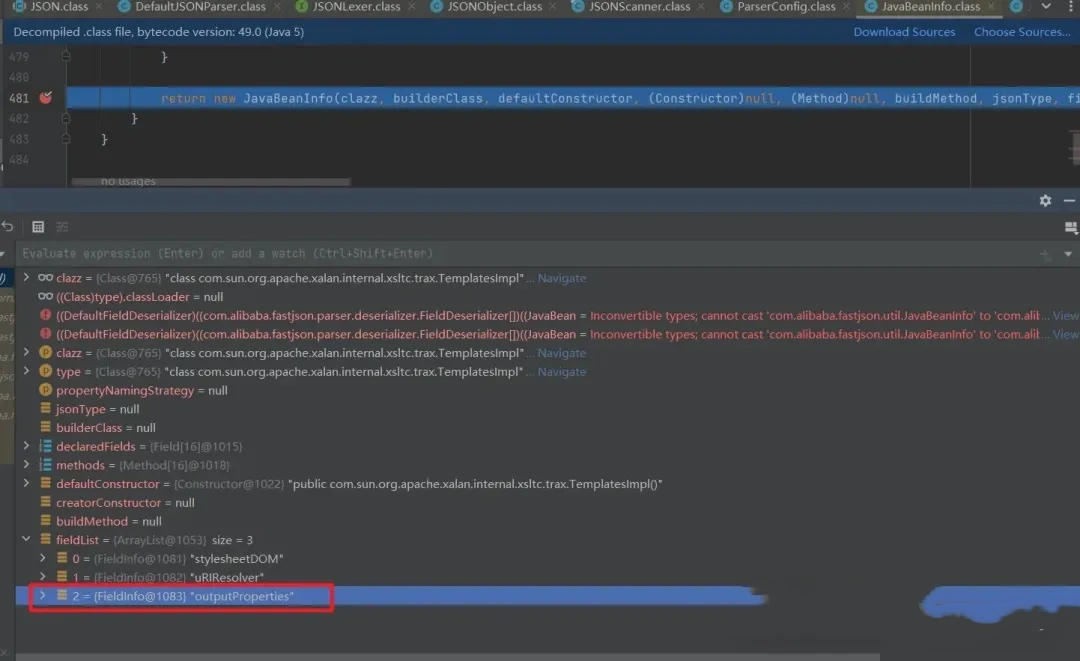The width and height of the screenshot is (1080, 661).
Task: Open the editor tabs more-options icon
Action: pyautogui.click(x=1071, y=6)
